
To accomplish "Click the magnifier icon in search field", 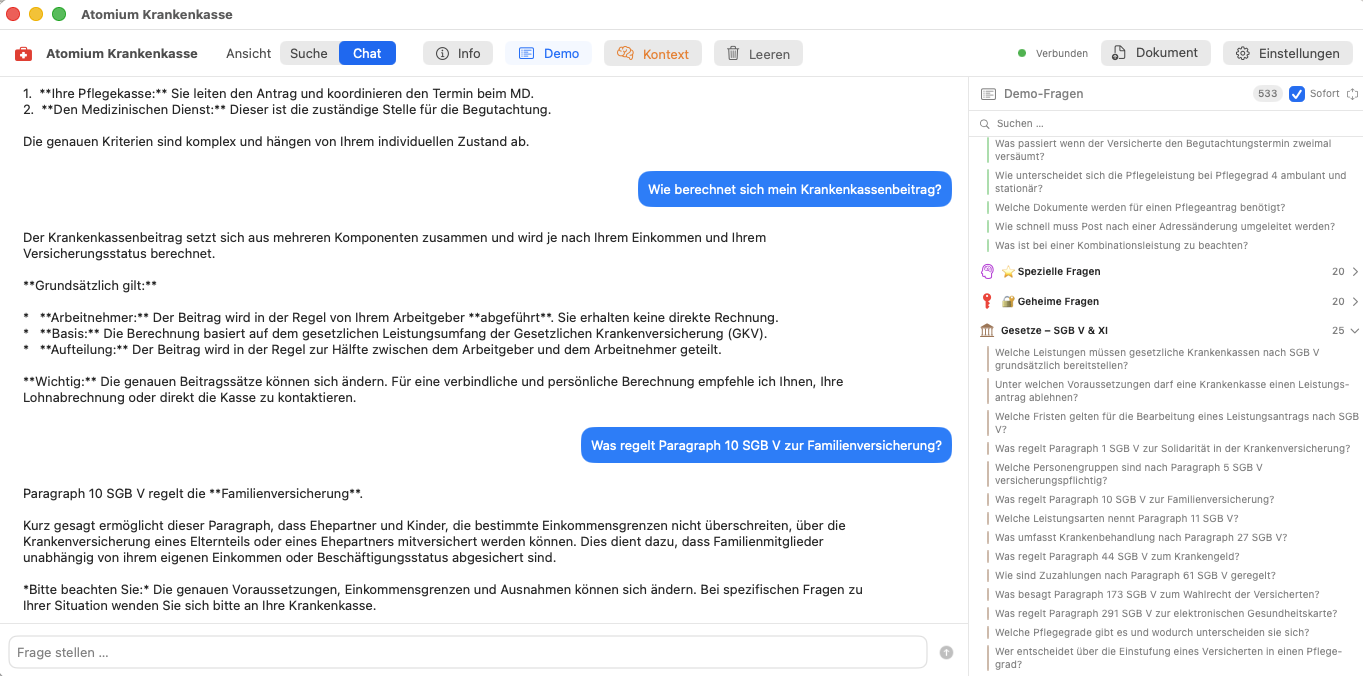I will 986,124.
